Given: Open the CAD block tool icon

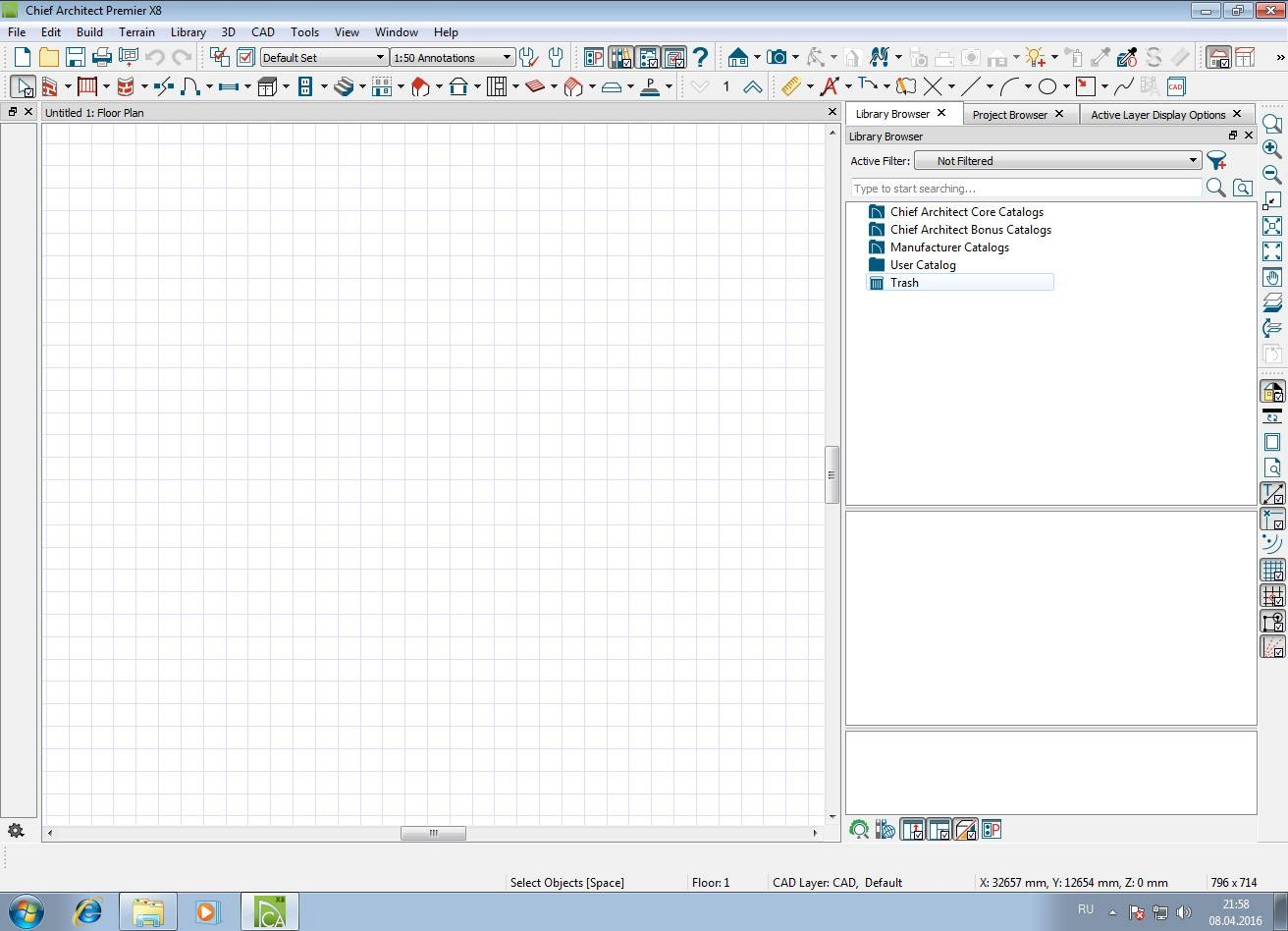Looking at the screenshot, I should point(1175,86).
